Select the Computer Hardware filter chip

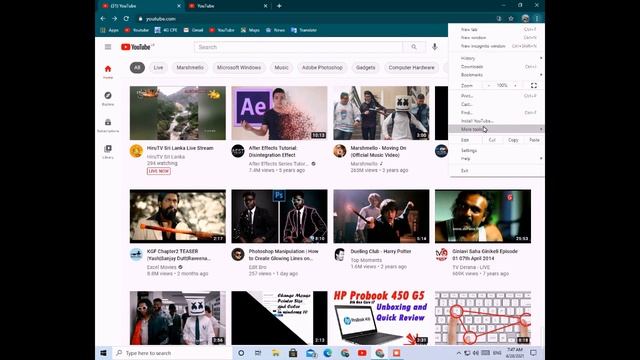pyautogui.click(x=411, y=67)
